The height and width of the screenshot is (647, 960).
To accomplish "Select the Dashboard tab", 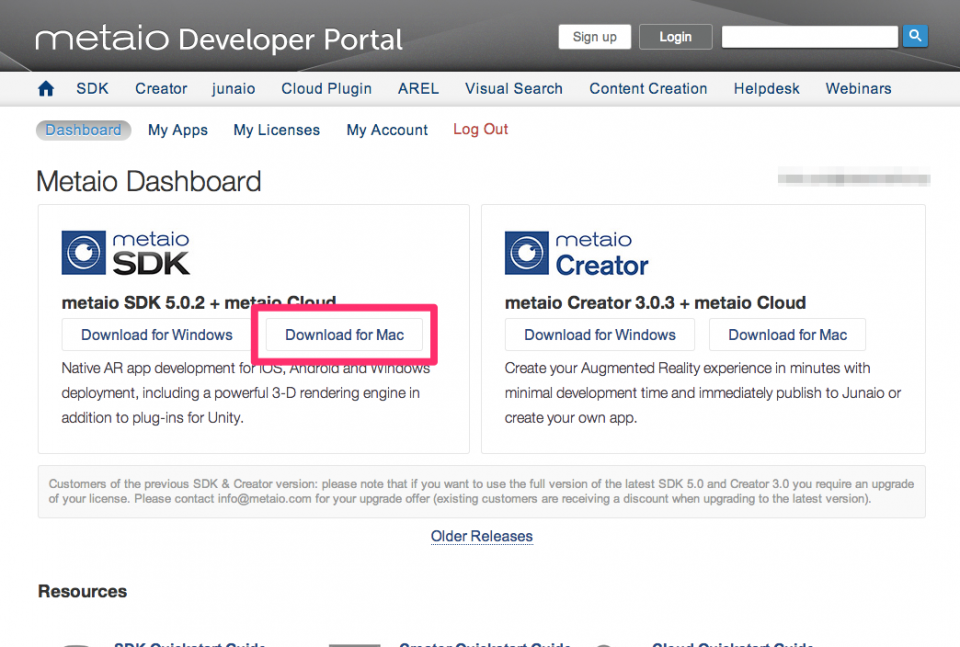I will (83, 130).
